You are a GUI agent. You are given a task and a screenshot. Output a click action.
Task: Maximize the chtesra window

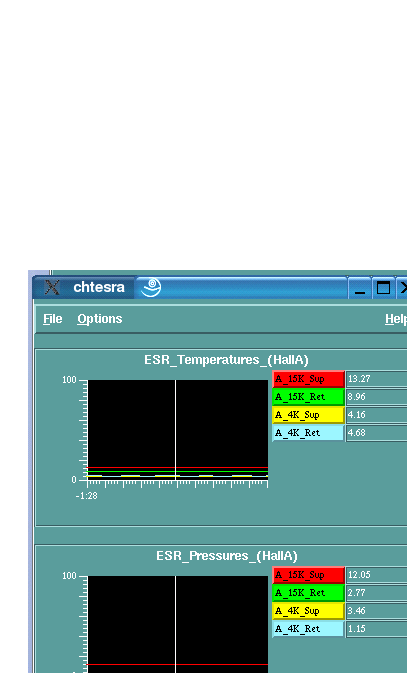tap(383, 288)
